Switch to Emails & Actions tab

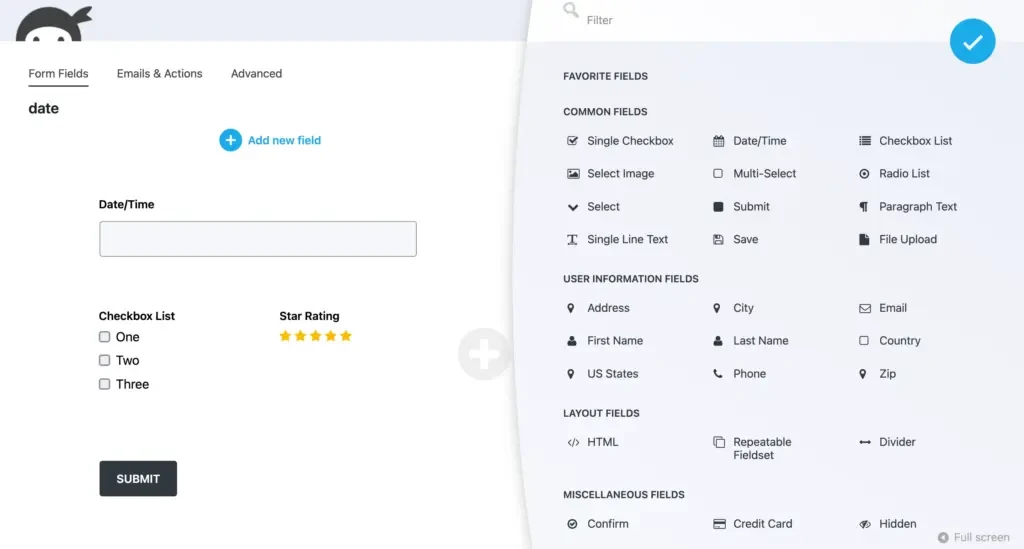159,74
